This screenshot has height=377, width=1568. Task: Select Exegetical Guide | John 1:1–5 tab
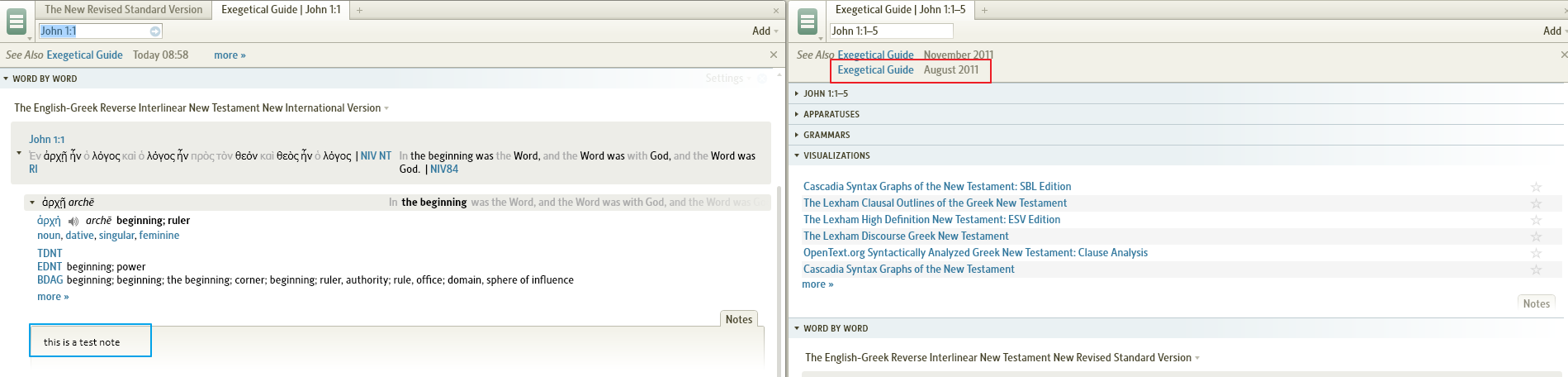click(x=900, y=10)
